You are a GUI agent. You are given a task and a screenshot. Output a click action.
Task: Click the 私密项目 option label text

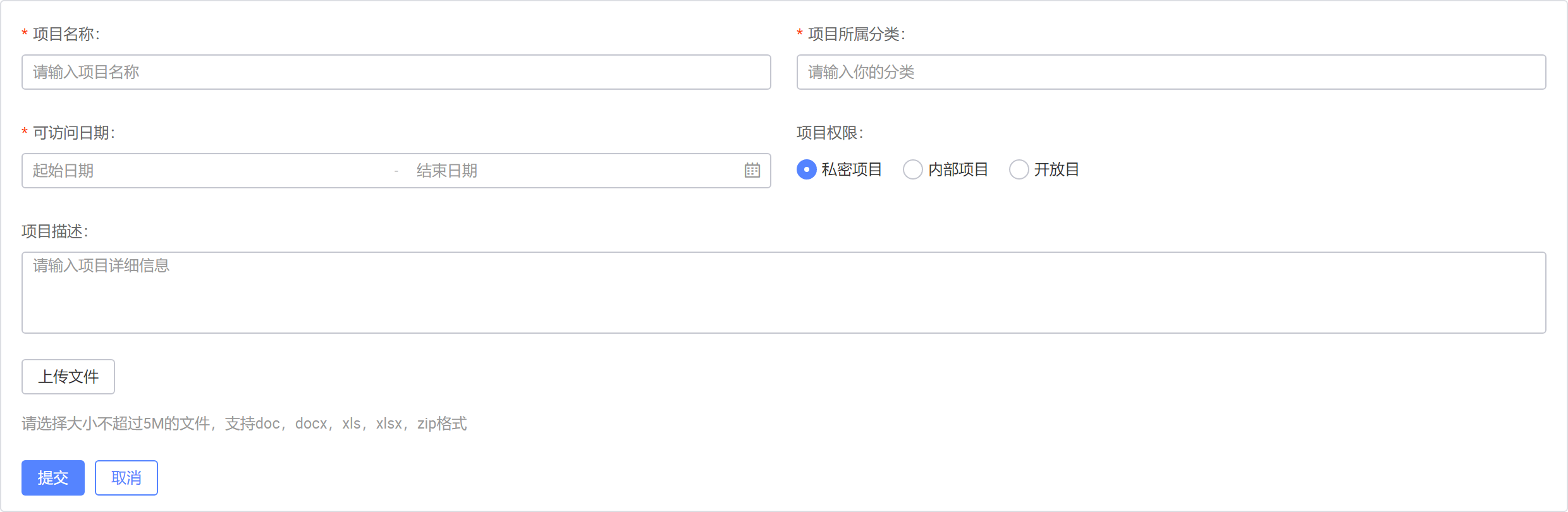coord(851,169)
